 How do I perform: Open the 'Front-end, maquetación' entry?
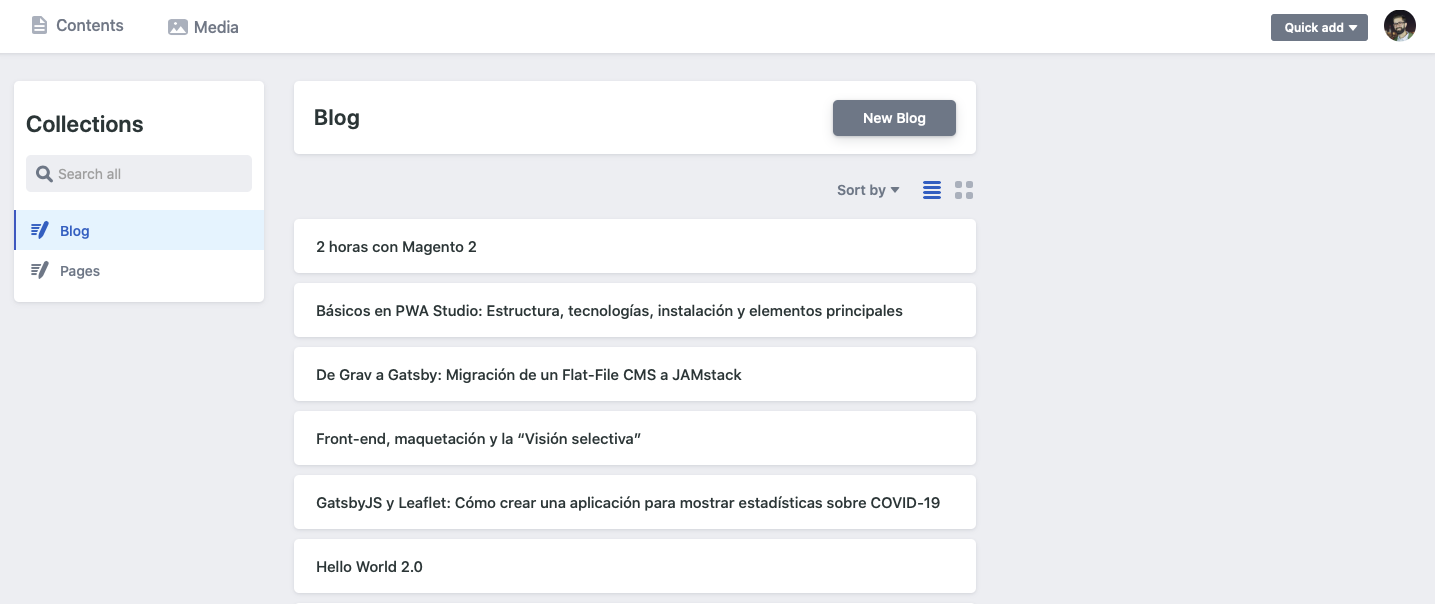[635, 438]
